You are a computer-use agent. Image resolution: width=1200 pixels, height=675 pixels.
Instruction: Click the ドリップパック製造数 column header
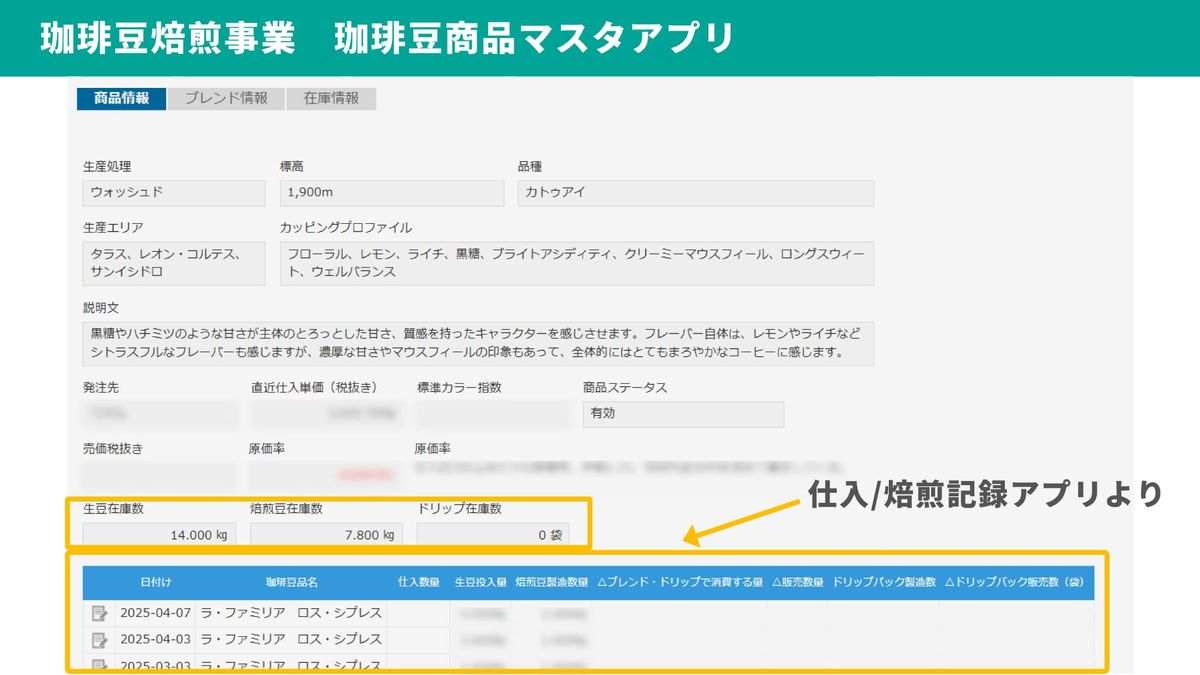pyautogui.click(x=883, y=582)
